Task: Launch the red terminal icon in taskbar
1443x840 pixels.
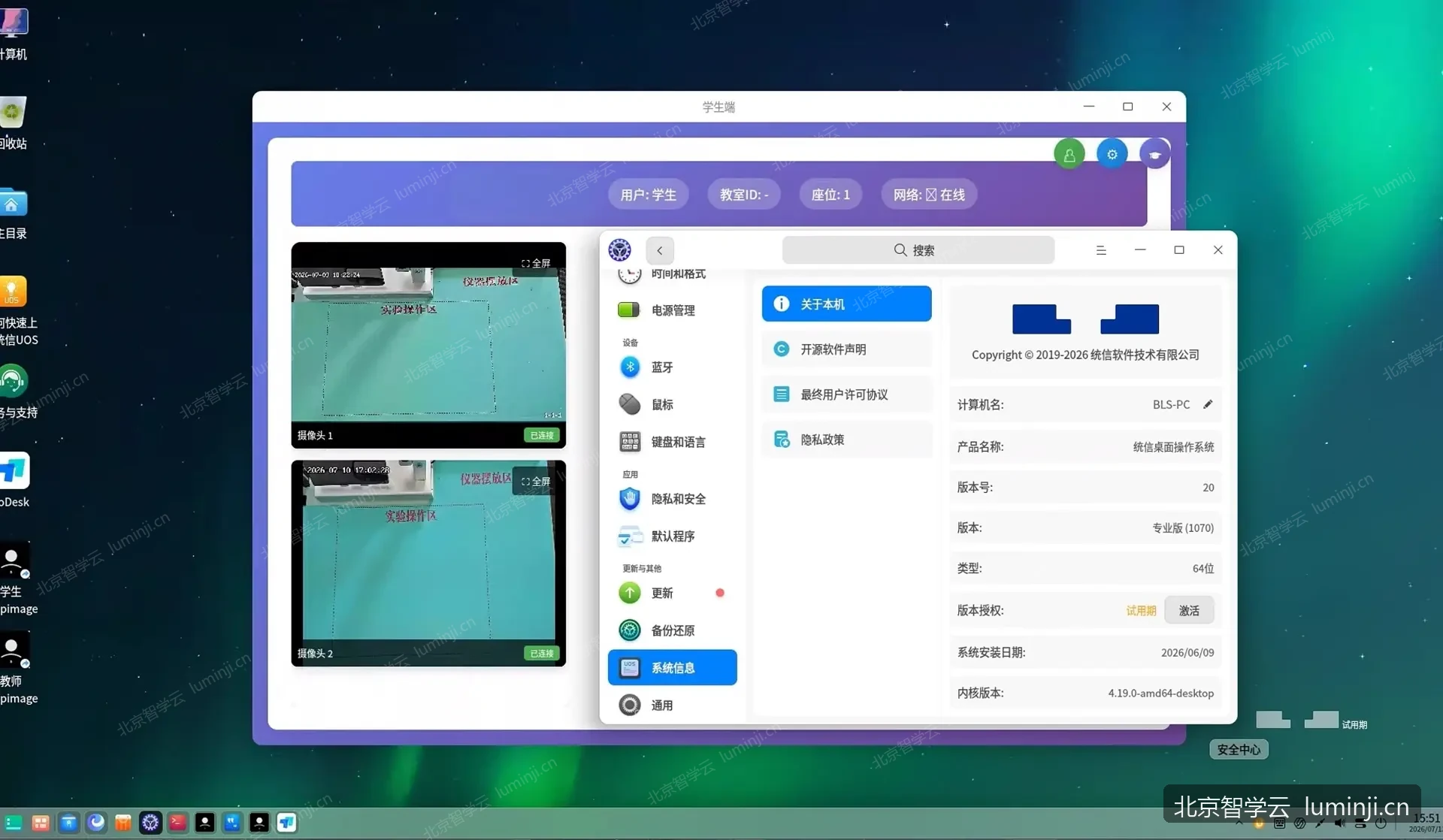Action: [x=177, y=823]
